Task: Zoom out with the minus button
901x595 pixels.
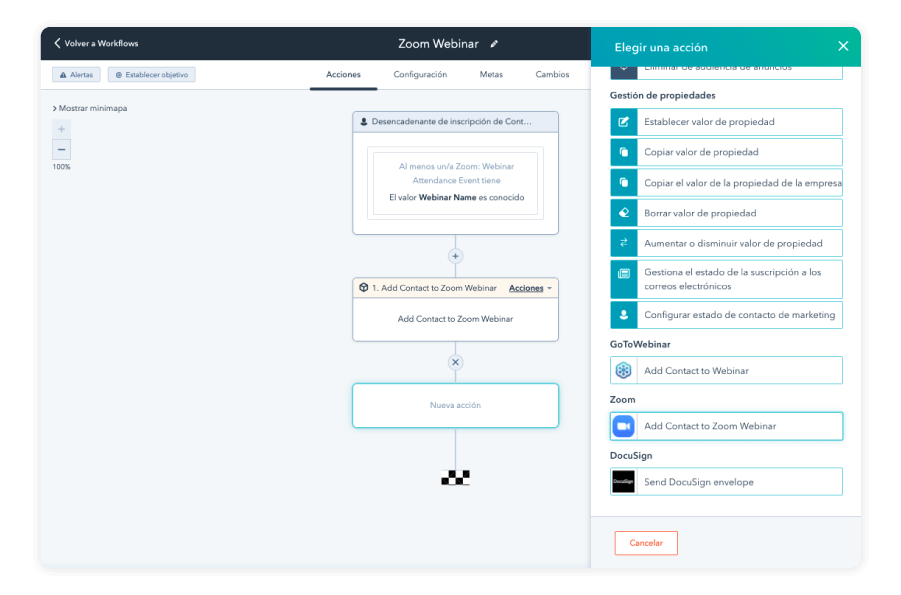Action: [x=61, y=149]
